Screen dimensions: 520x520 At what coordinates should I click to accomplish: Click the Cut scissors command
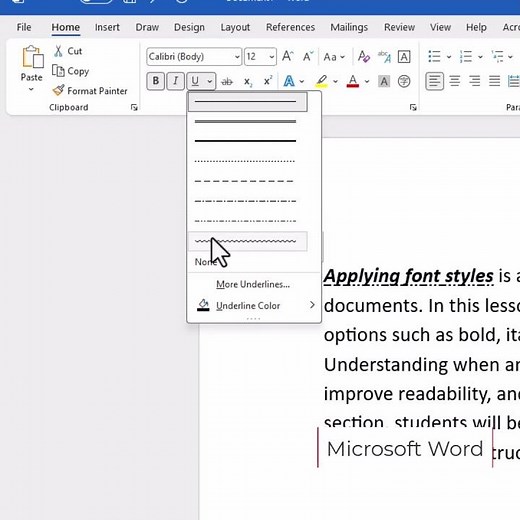click(x=68, y=51)
